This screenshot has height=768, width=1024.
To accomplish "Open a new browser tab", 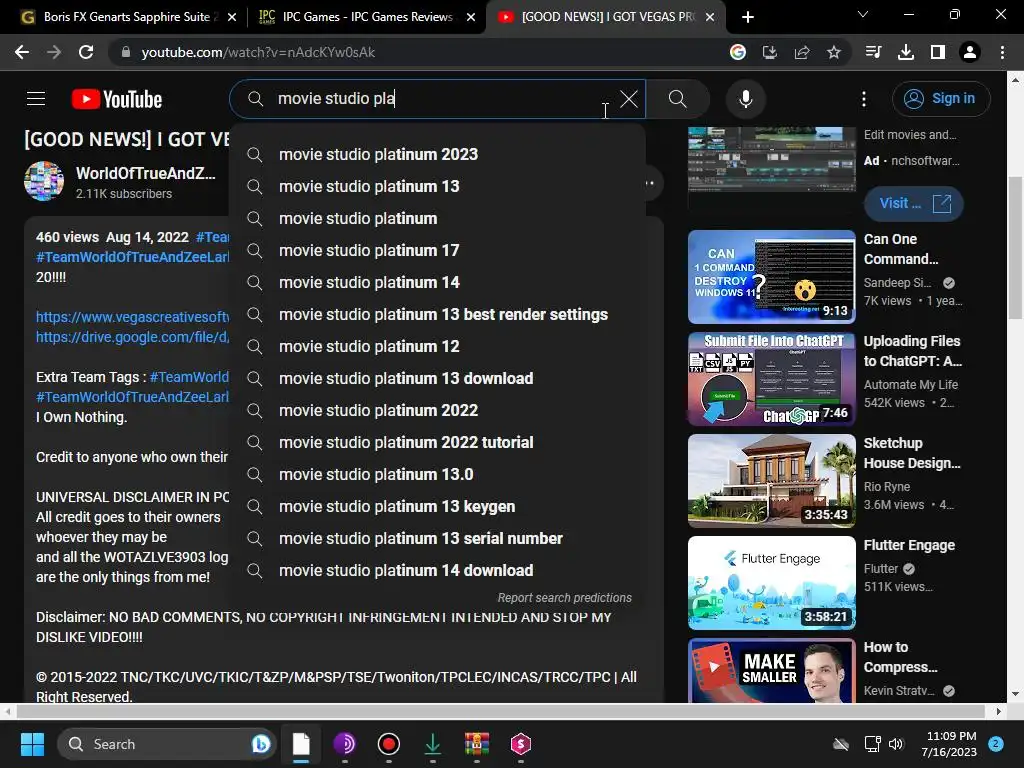I will [748, 17].
